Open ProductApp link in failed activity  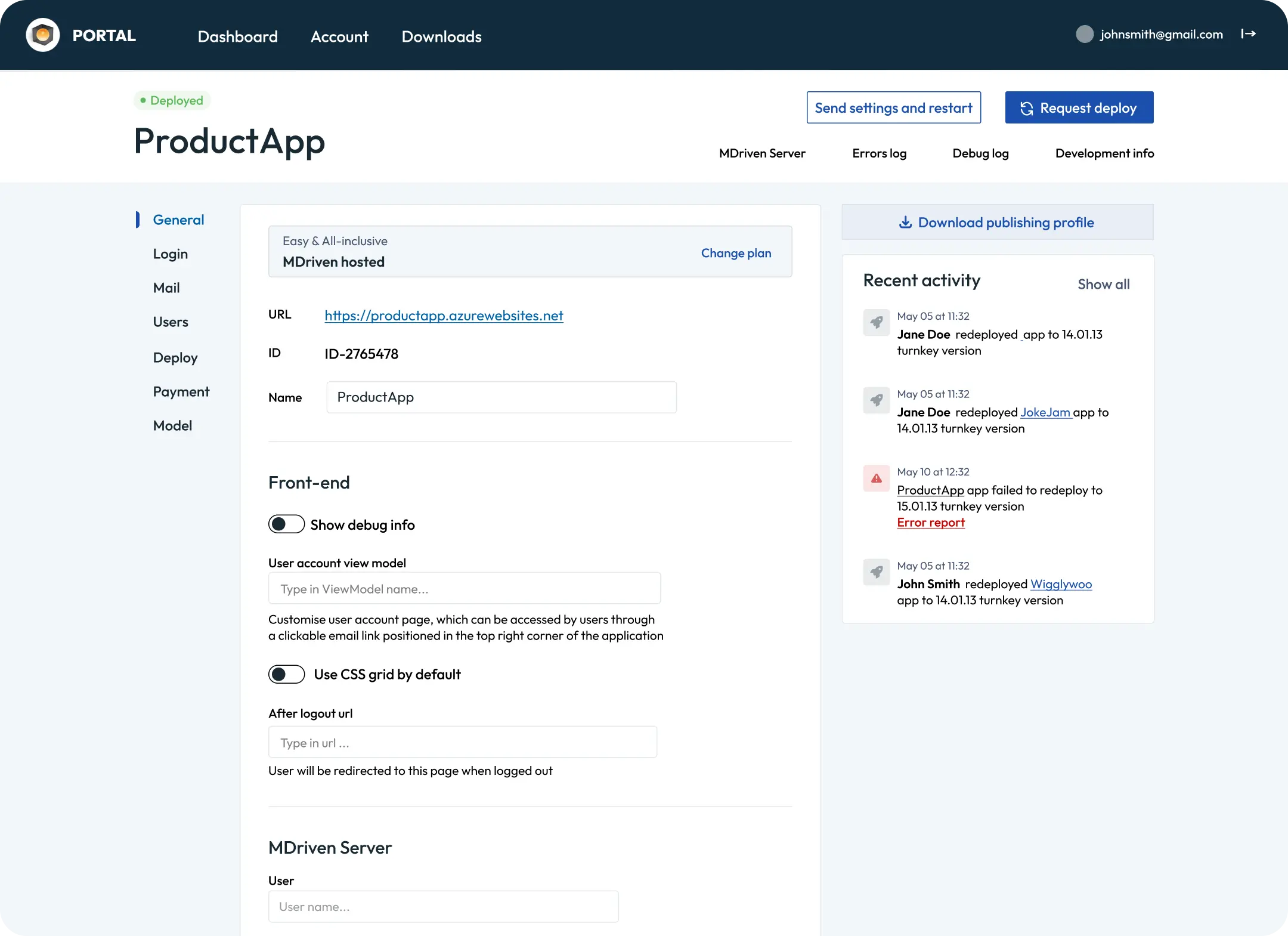pos(930,490)
